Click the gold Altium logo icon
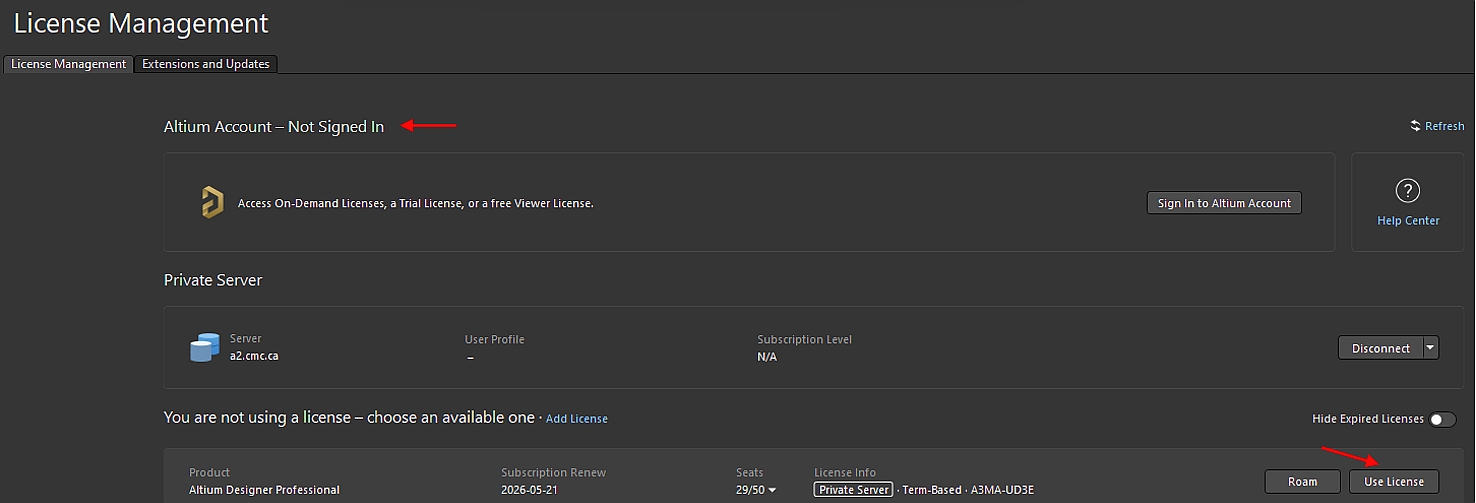This screenshot has width=1476, height=503. [x=211, y=202]
